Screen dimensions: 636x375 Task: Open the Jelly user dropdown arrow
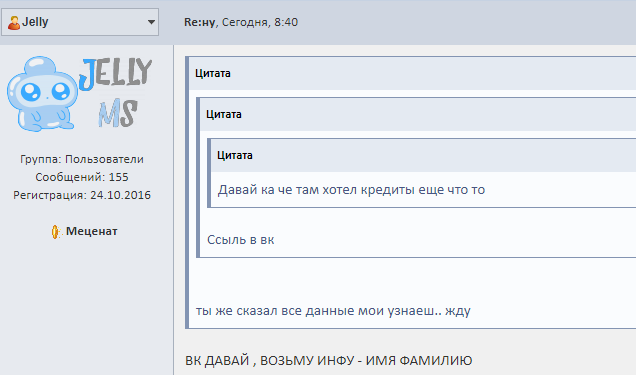tap(151, 22)
